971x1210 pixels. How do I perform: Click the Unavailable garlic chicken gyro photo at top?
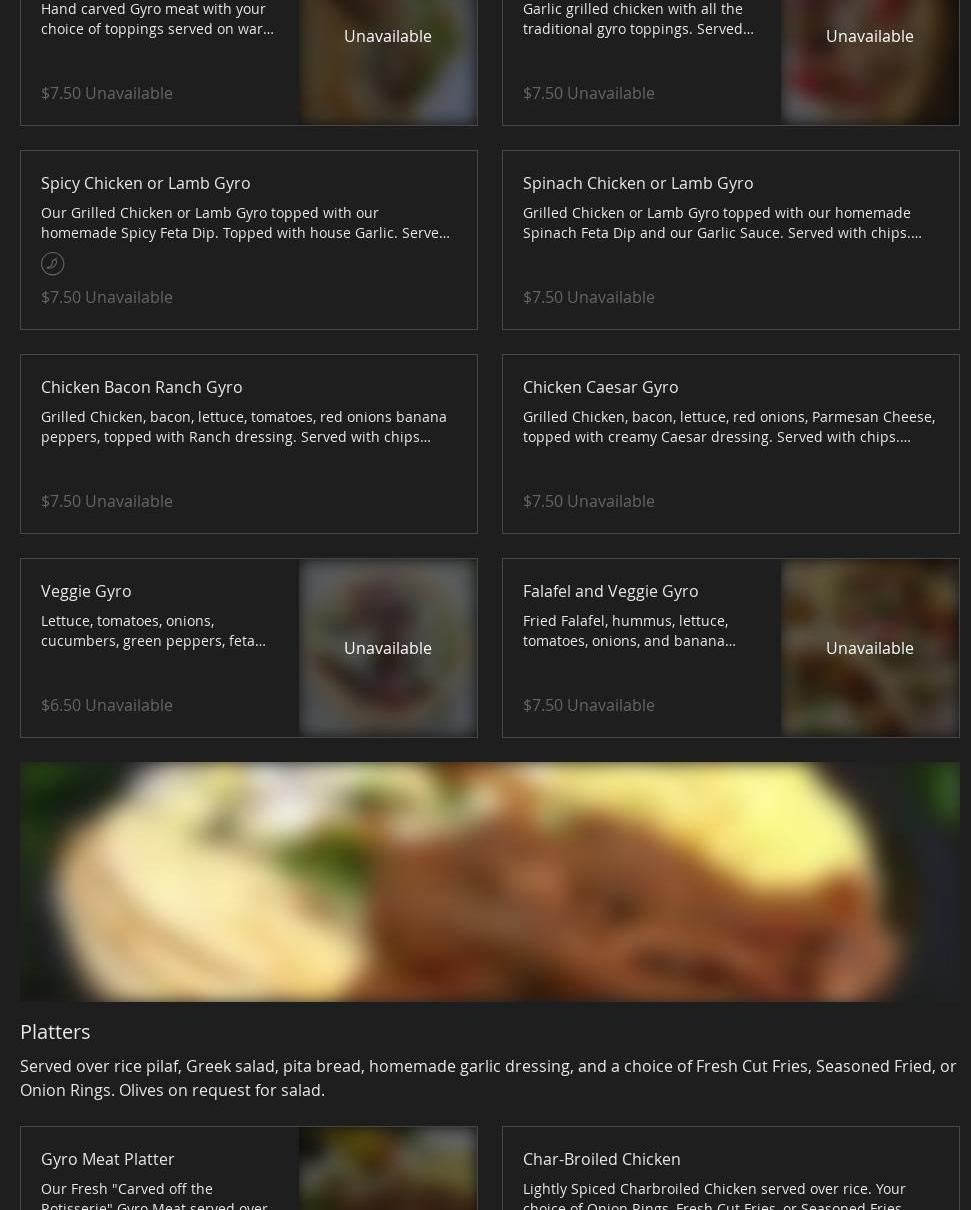870,61
